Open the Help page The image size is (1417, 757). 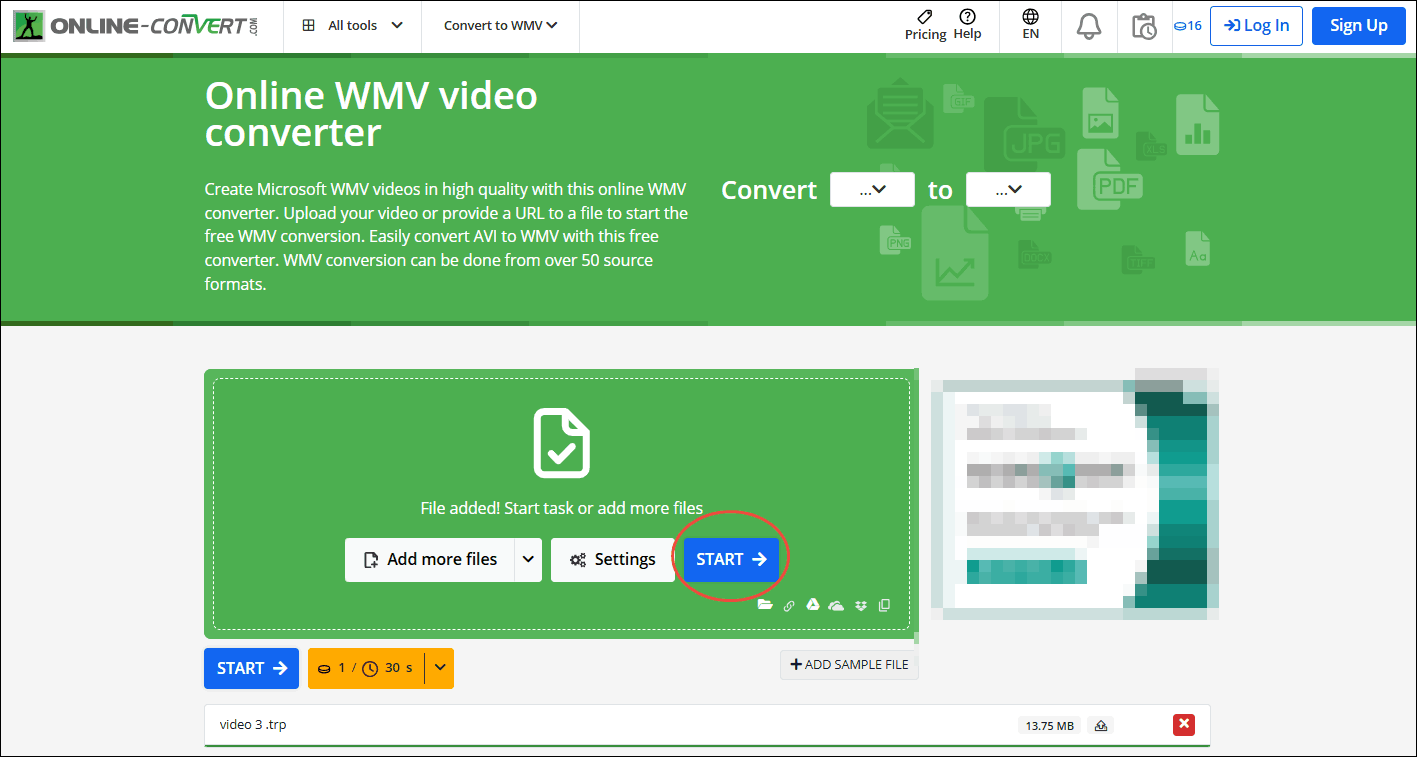[x=967, y=26]
